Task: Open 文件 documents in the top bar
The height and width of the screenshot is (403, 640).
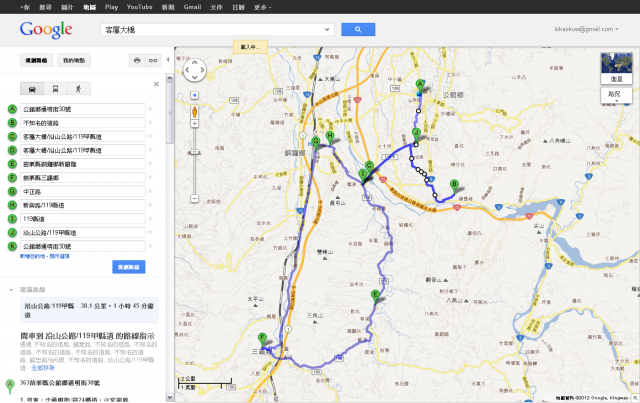Action: coord(216,7)
